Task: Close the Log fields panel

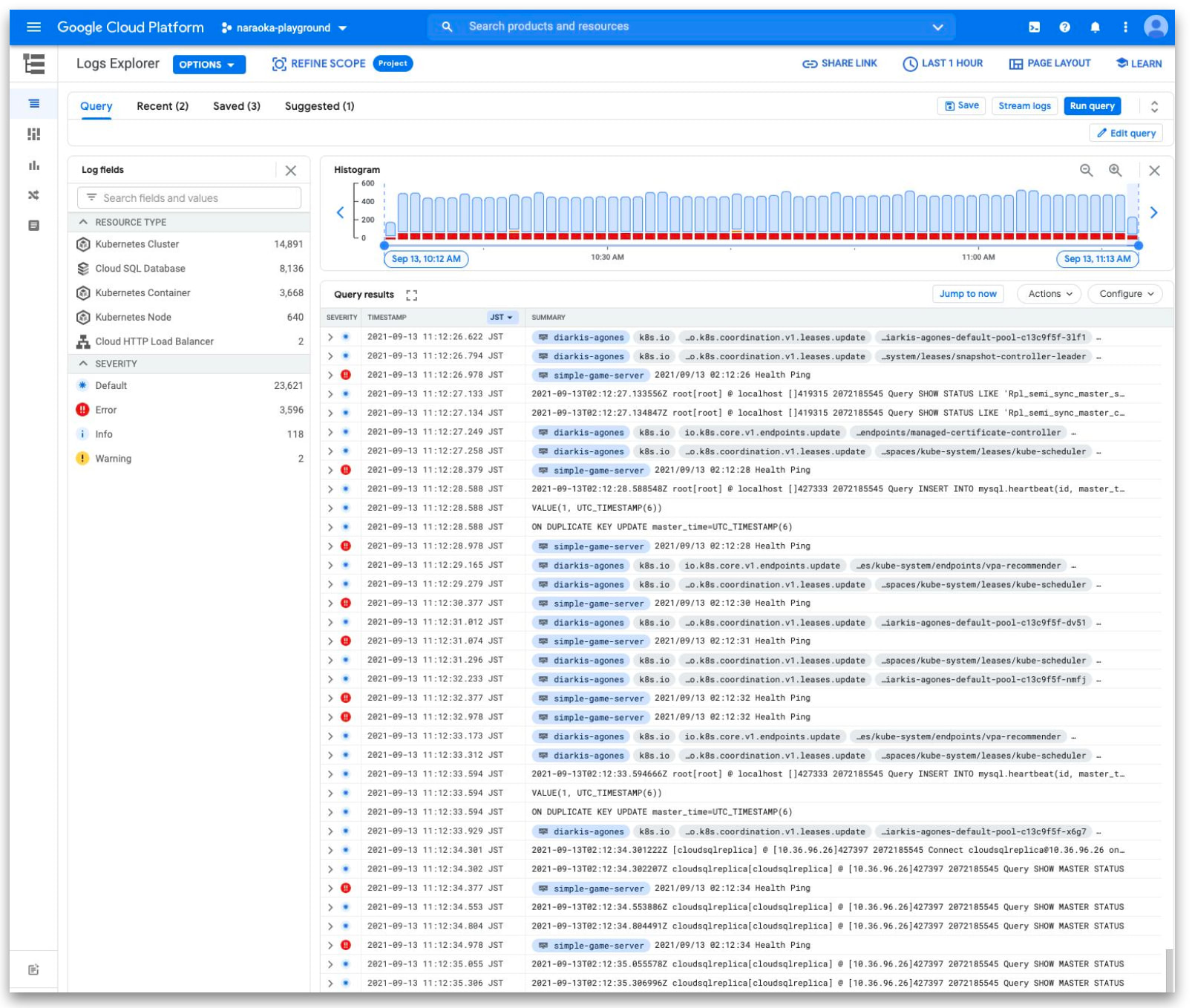Action: (x=291, y=171)
